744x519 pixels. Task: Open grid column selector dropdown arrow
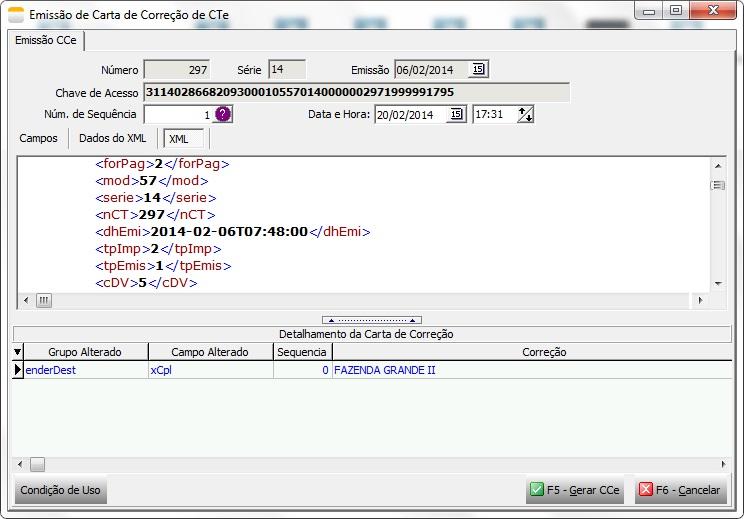(18, 352)
